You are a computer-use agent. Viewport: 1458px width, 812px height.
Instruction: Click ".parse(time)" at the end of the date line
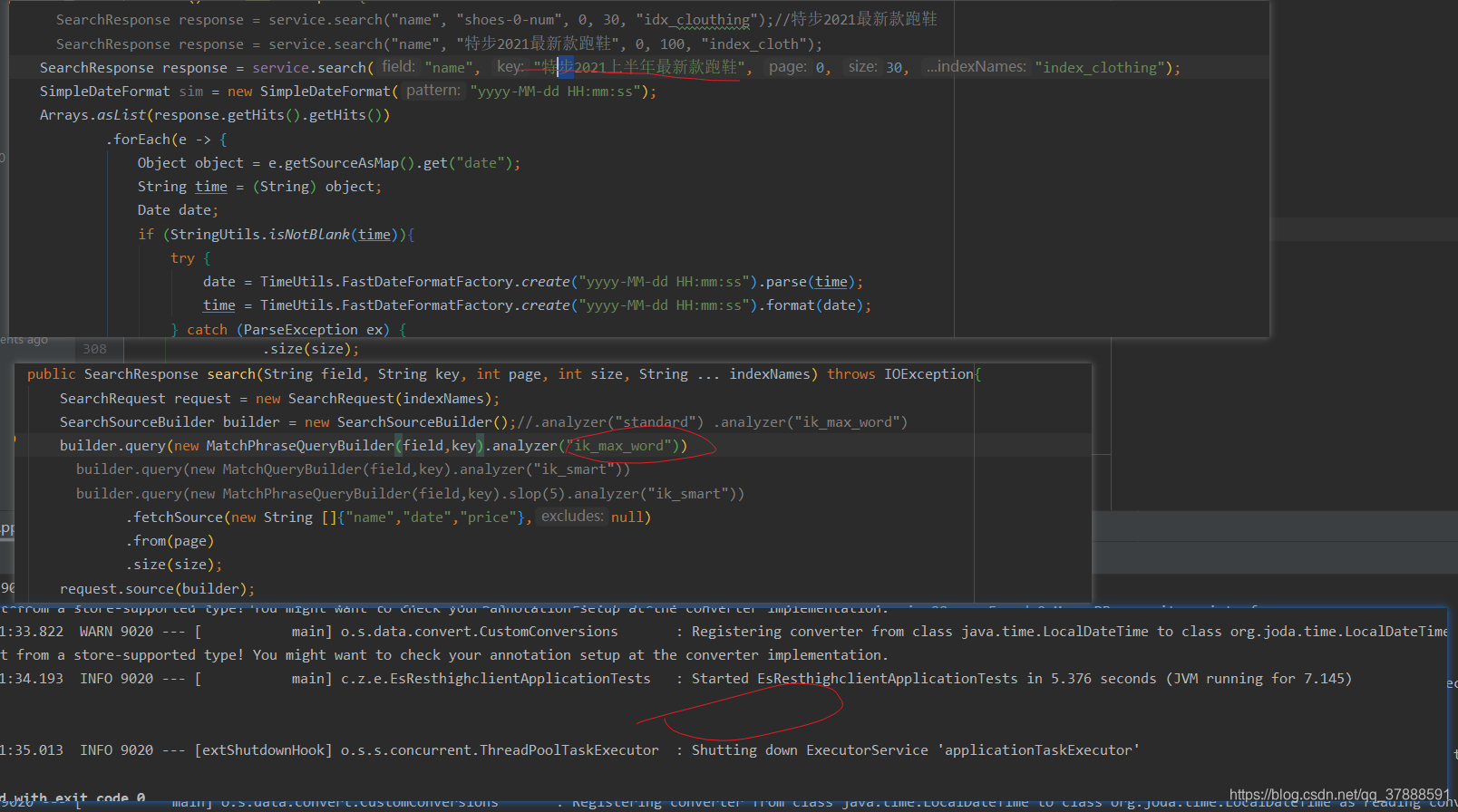pyautogui.click(x=807, y=282)
